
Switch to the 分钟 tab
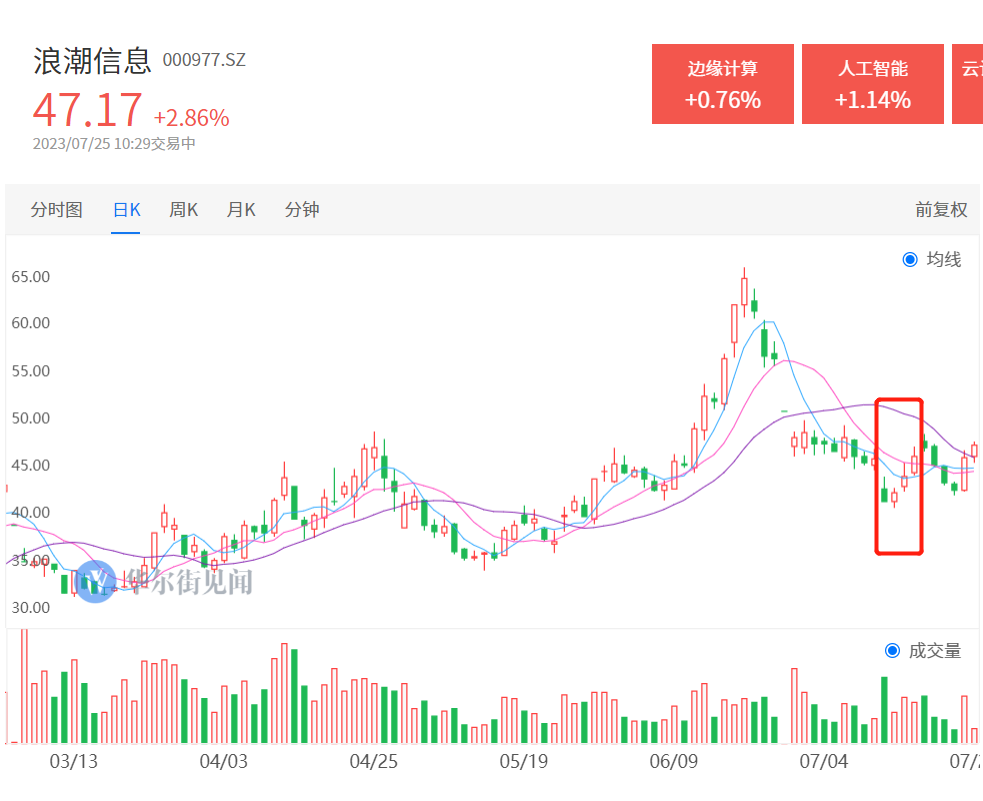[x=302, y=209]
